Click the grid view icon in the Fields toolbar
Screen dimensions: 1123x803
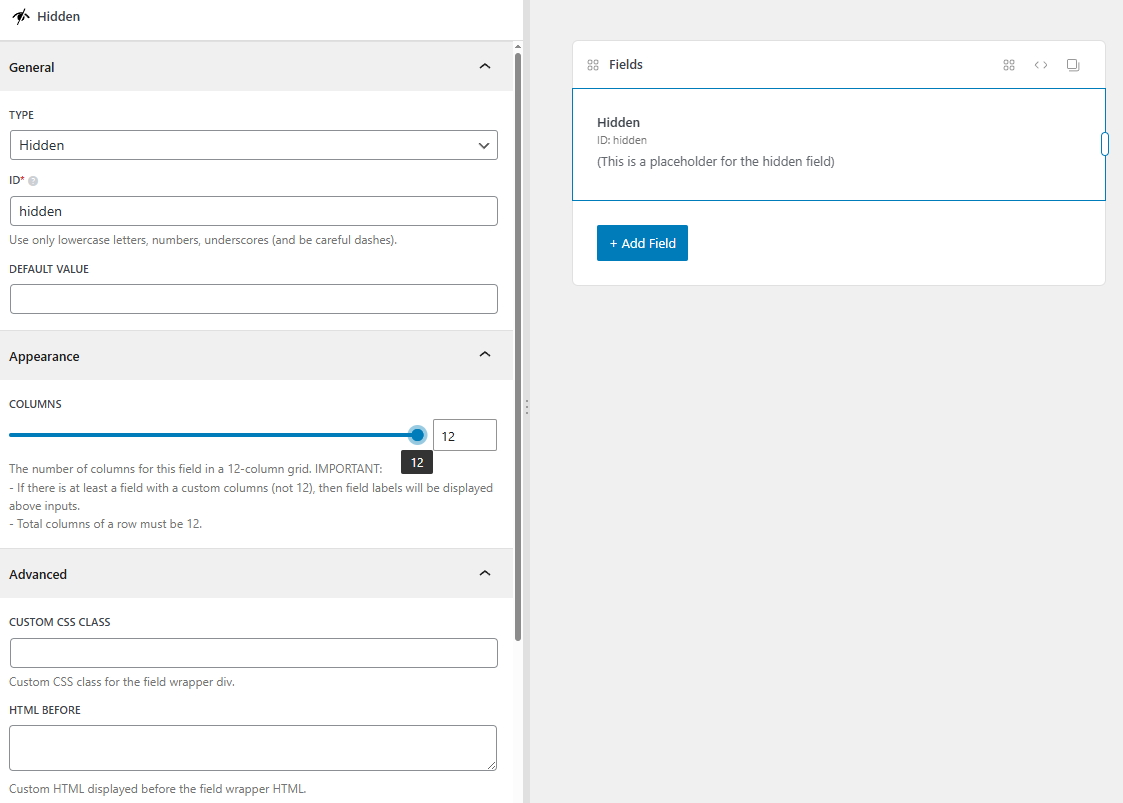click(1009, 65)
